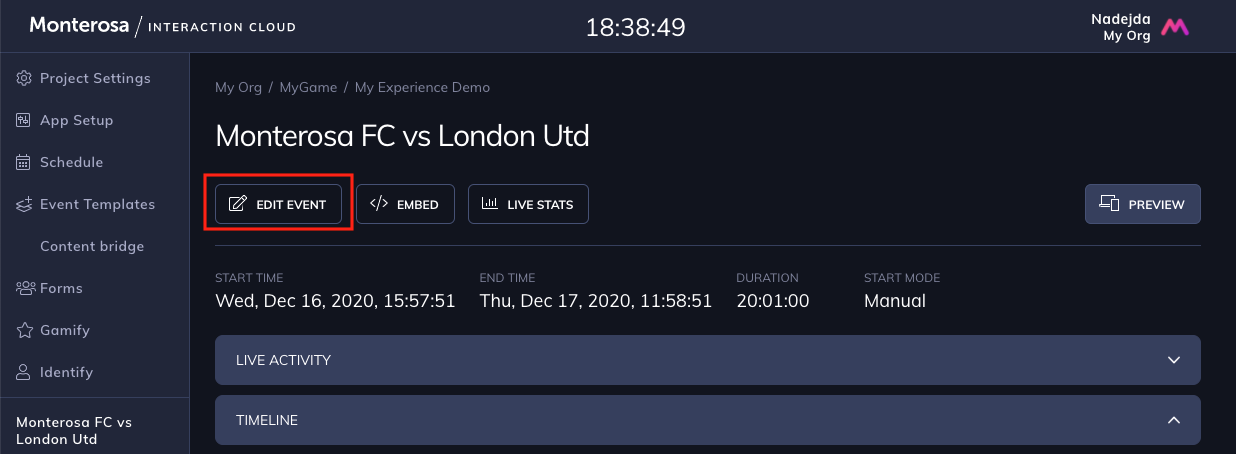Click the Edit Event button
This screenshot has width=1236, height=454.
(278, 204)
